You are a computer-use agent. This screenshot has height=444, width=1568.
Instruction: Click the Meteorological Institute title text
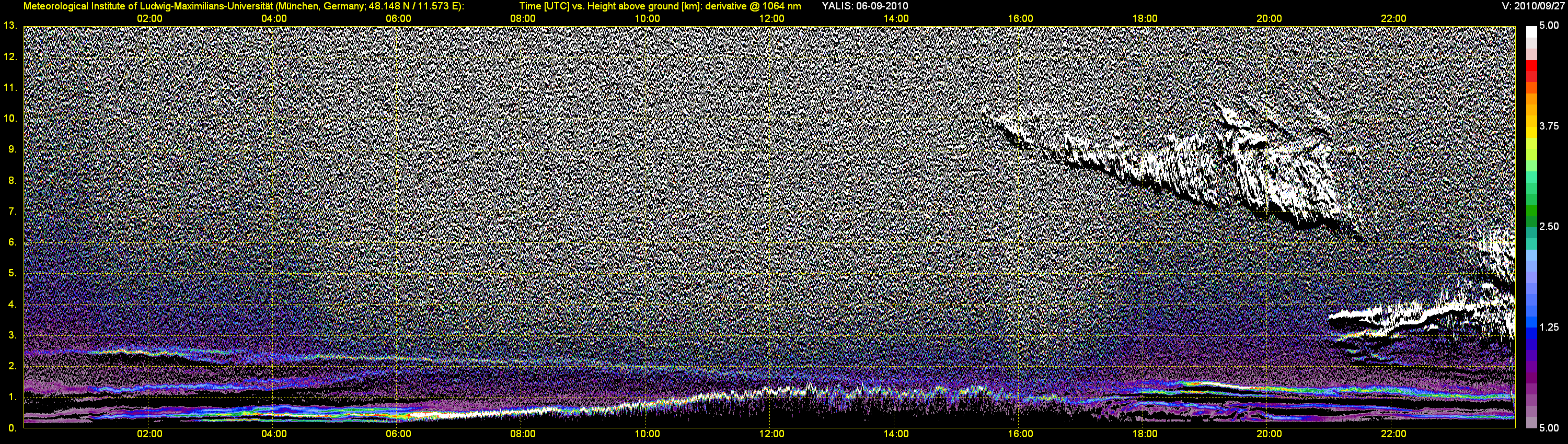(244, 6)
